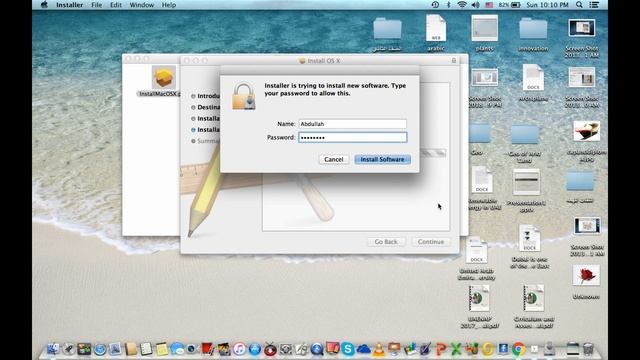Open Mission Control in the Dock
Viewport: 640px width, 360px height.
click(x=84, y=349)
